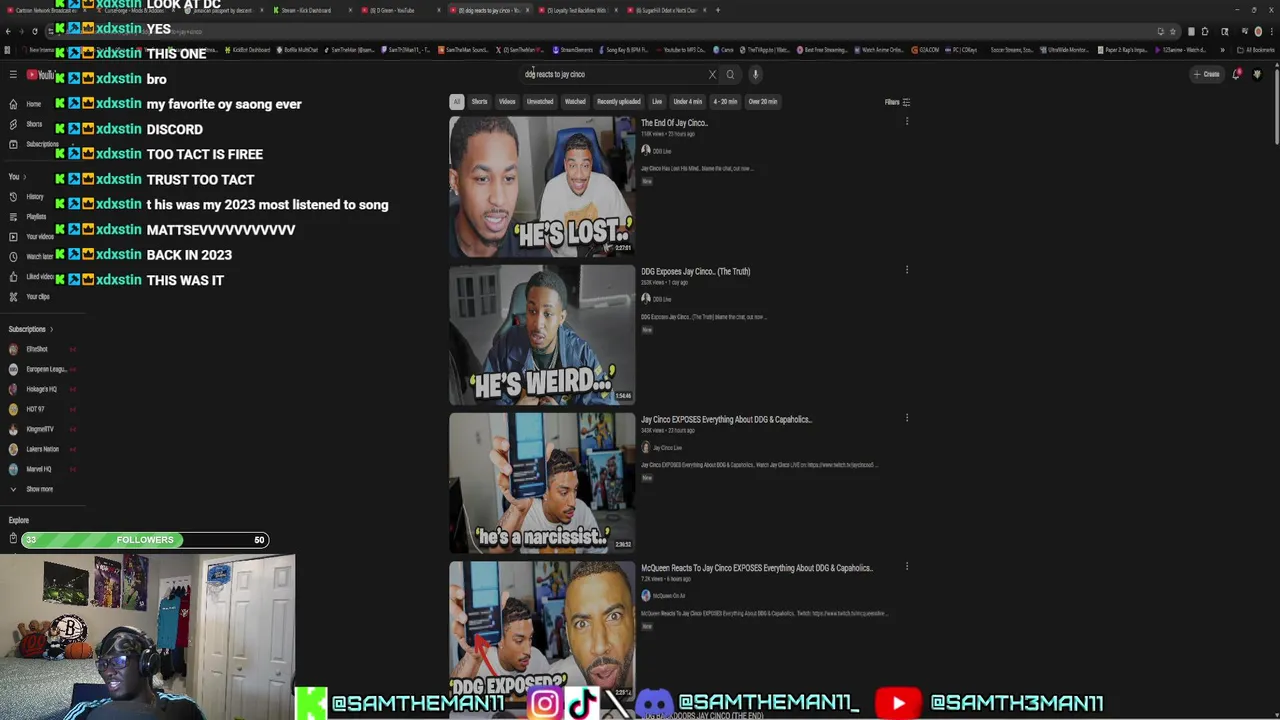The image size is (1280, 720).
Task: Go back in the browser
Action: click(9, 31)
